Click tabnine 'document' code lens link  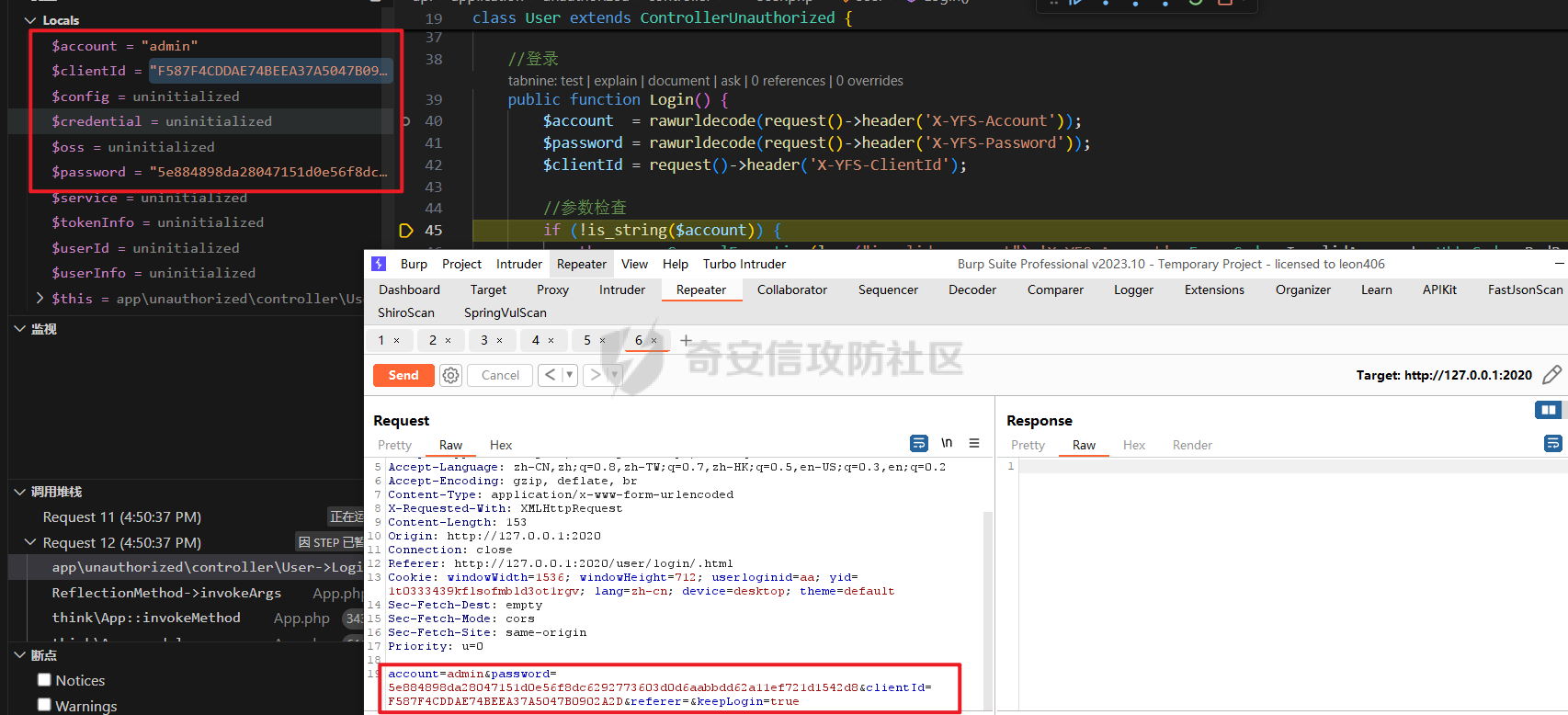click(679, 81)
